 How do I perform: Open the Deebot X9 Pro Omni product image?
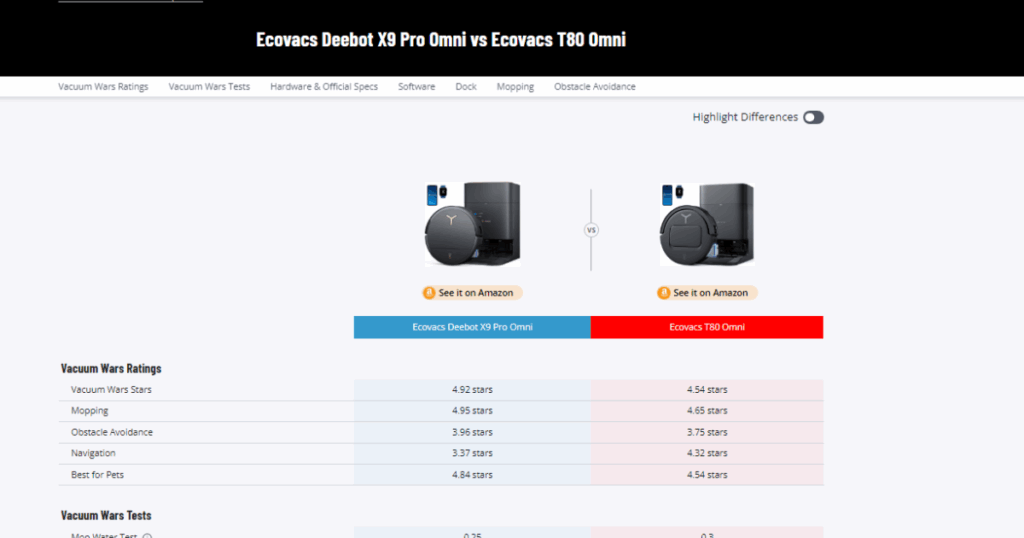coord(472,224)
